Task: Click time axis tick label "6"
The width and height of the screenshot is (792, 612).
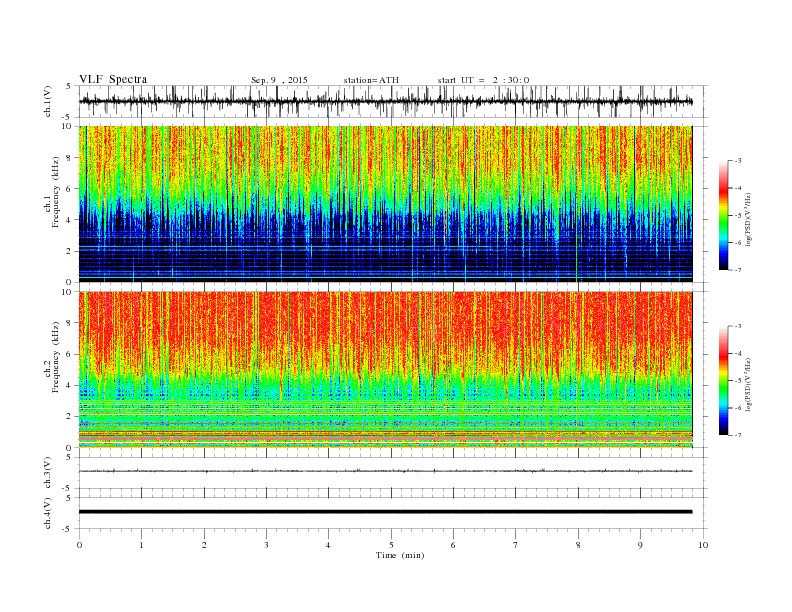Action: (x=453, y=545)
